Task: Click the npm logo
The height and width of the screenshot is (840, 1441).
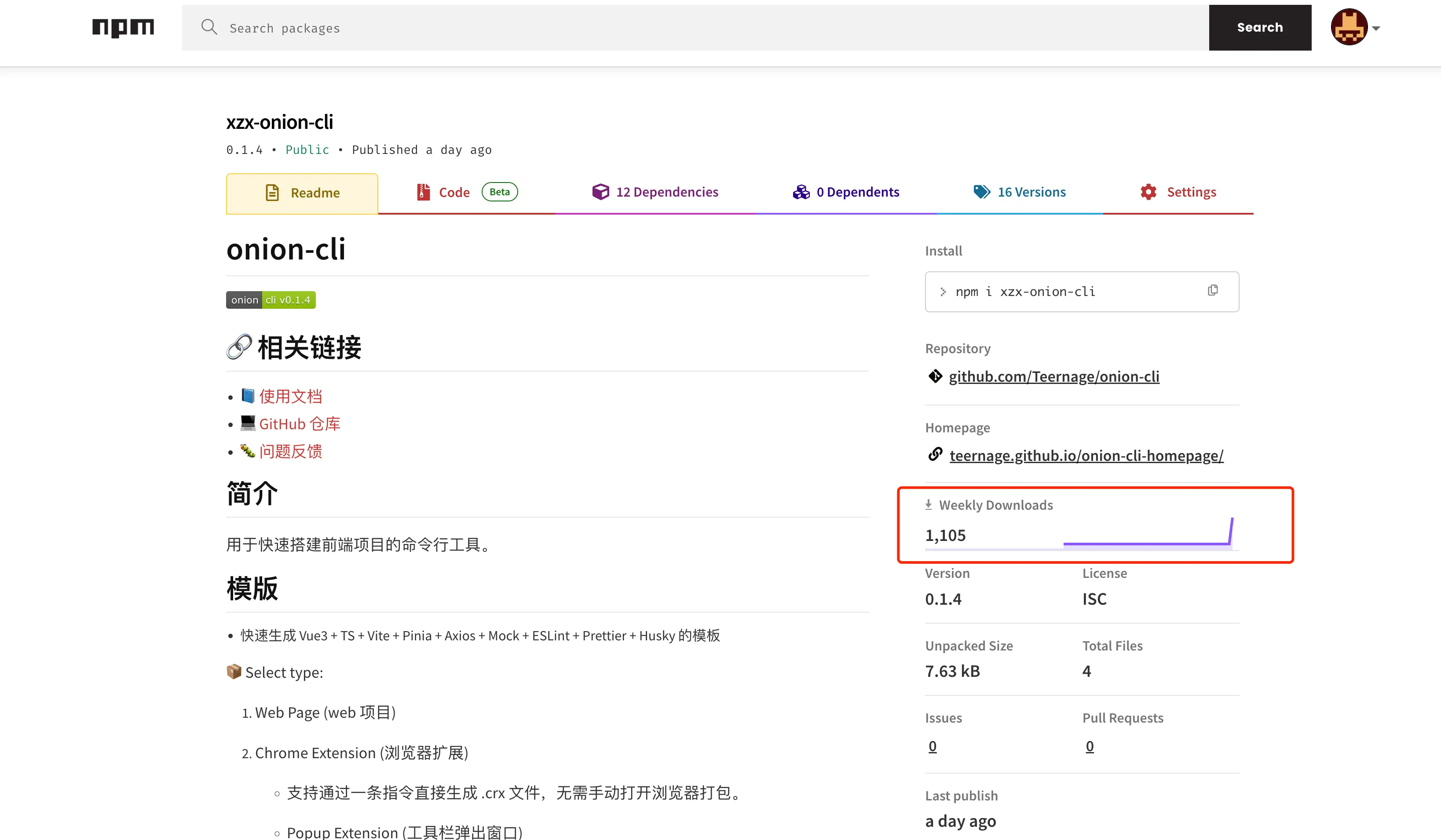Action: pyautogui.click(x=123, y=27)
